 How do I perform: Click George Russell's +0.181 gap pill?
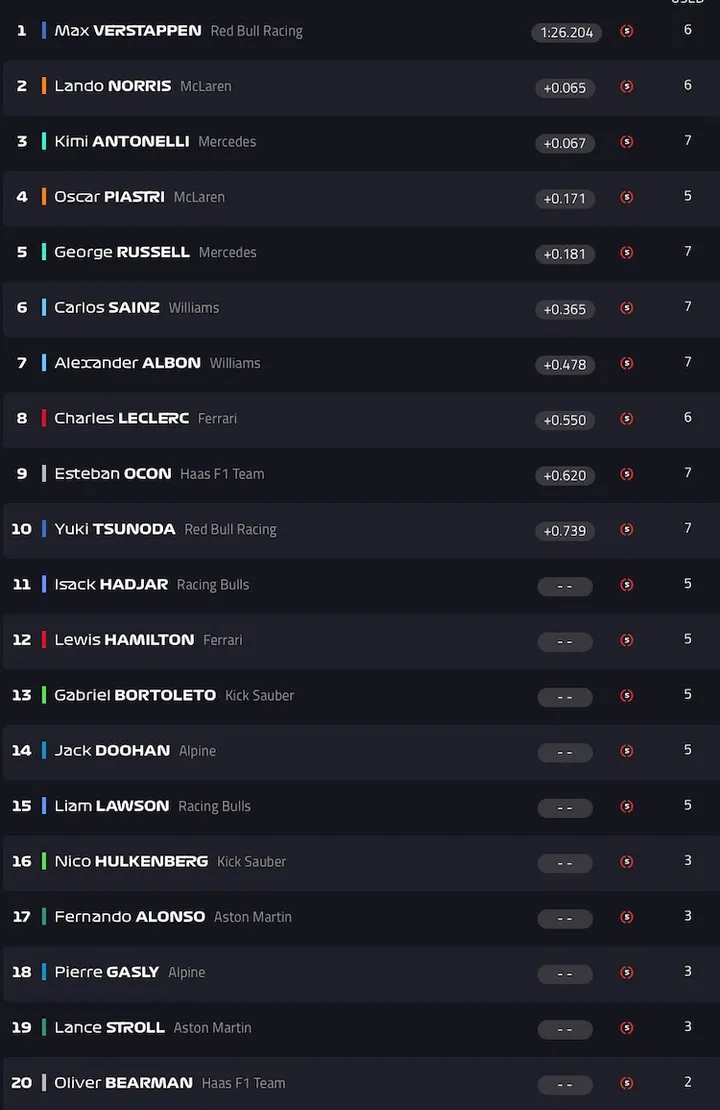coord(565,253)
